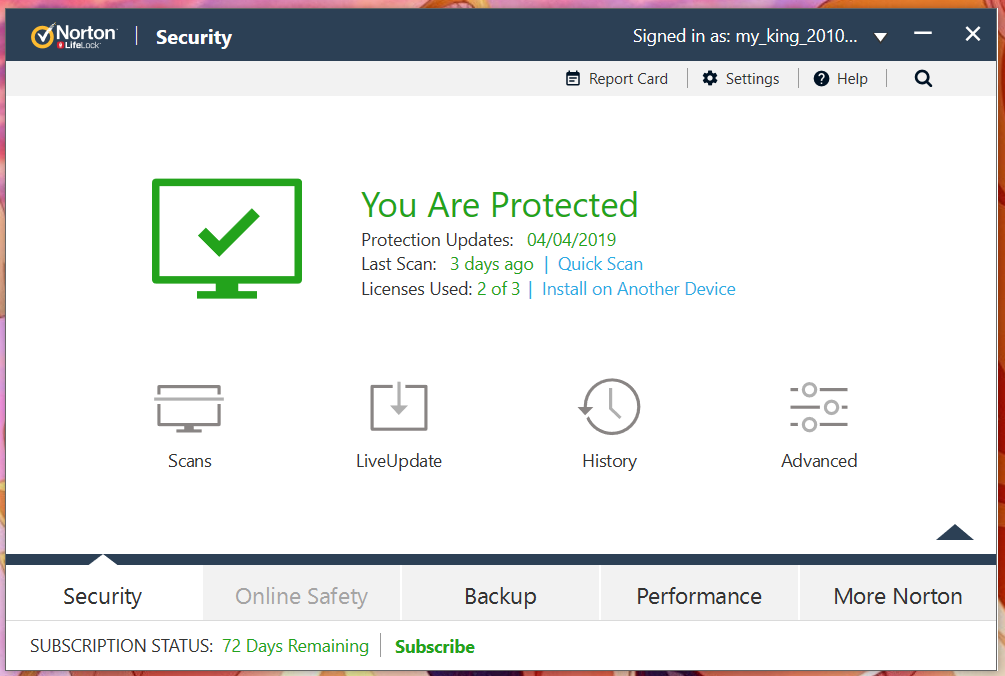The width and height of the screenshot is (1005, 676).
Task: Run LiveUpdate via its download icon
Action: (x=399, y=407)
